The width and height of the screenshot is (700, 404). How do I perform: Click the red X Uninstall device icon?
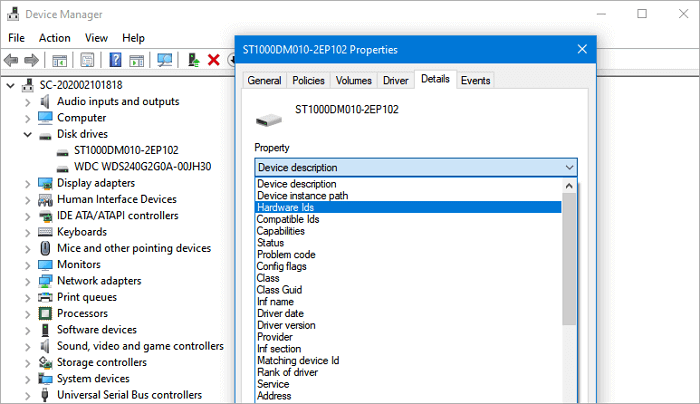[214, 61]
